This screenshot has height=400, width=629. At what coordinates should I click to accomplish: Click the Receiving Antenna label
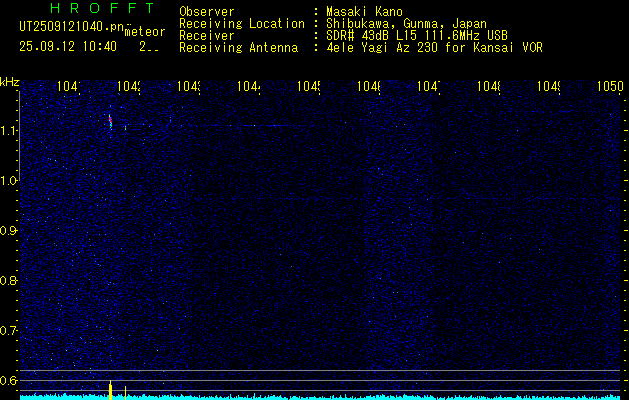point(238,48)
